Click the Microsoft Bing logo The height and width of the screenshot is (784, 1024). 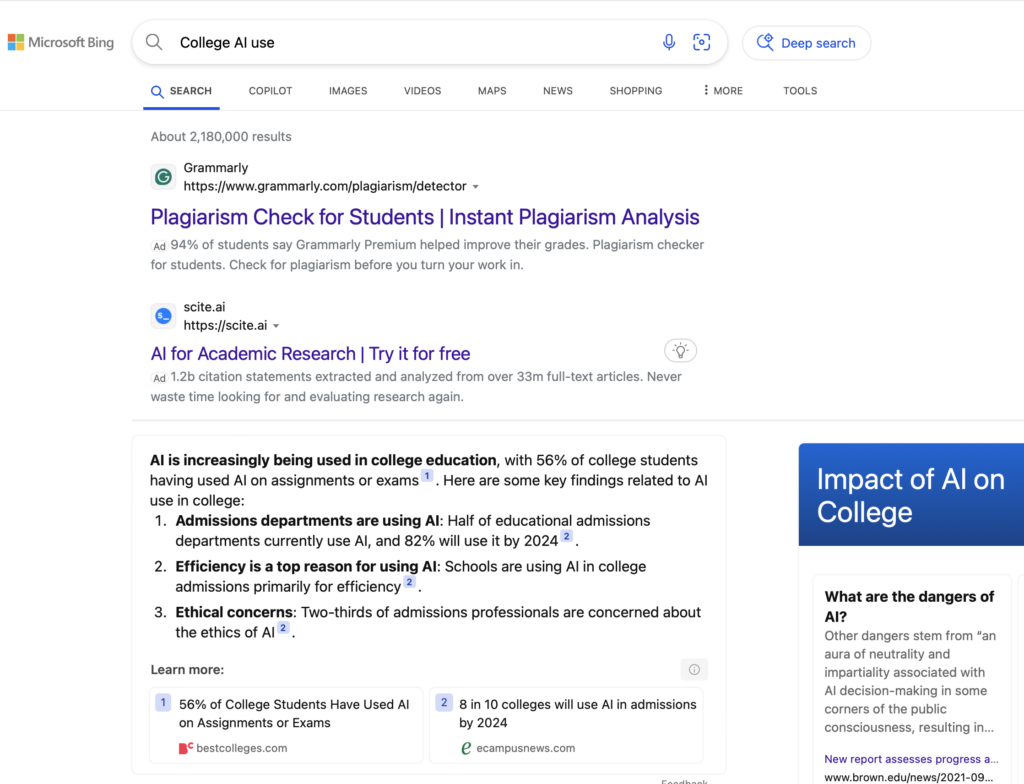click(x=61, y=42)
